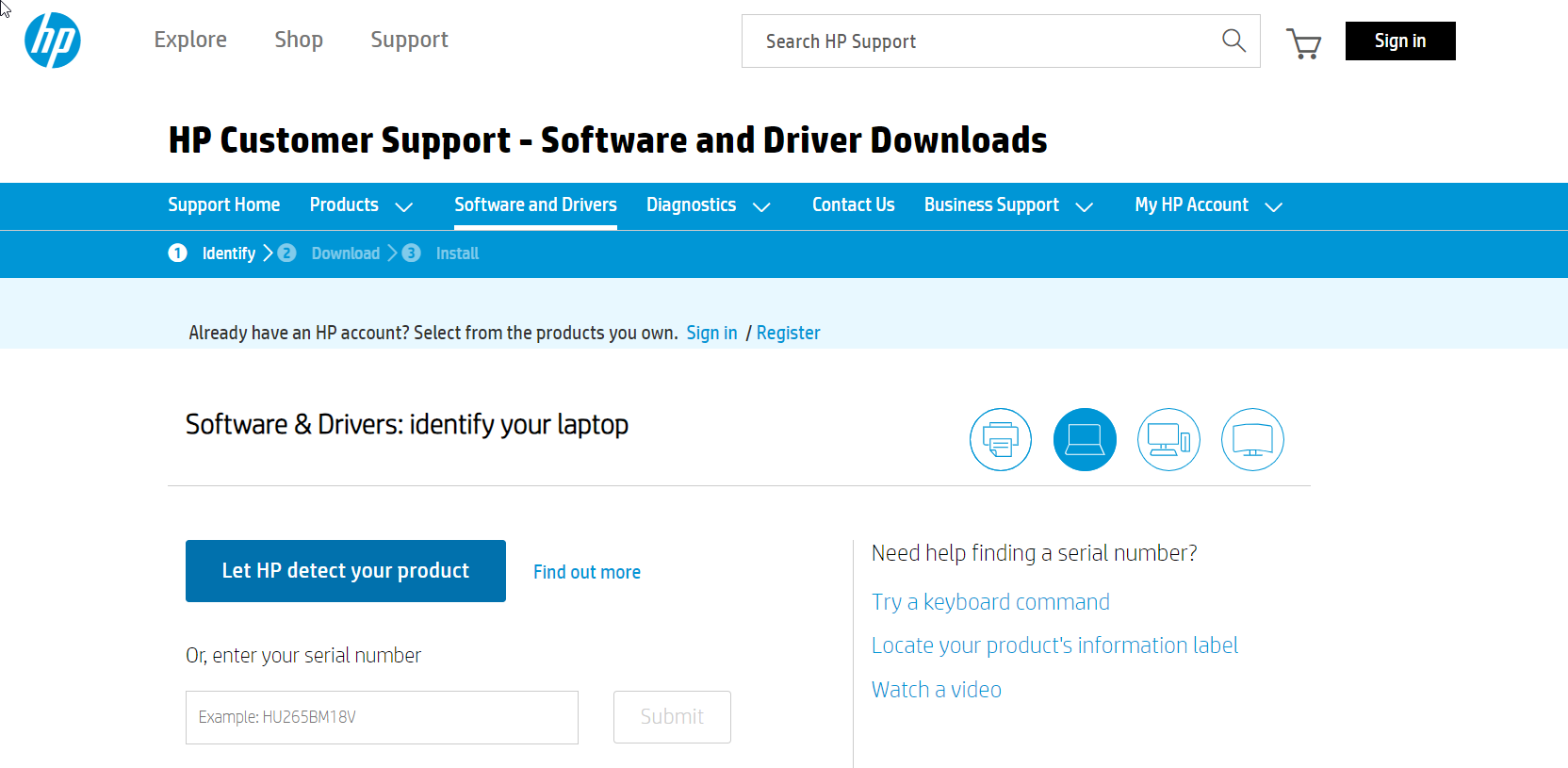
Task: Select the monitor product type icon
Action: [1252, 439]
